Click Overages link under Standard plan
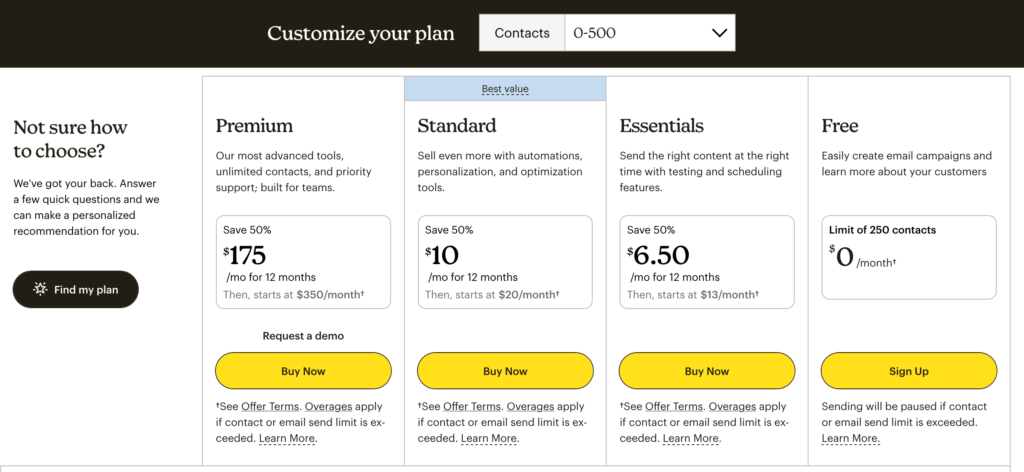1024x472 pixels. 532,407
